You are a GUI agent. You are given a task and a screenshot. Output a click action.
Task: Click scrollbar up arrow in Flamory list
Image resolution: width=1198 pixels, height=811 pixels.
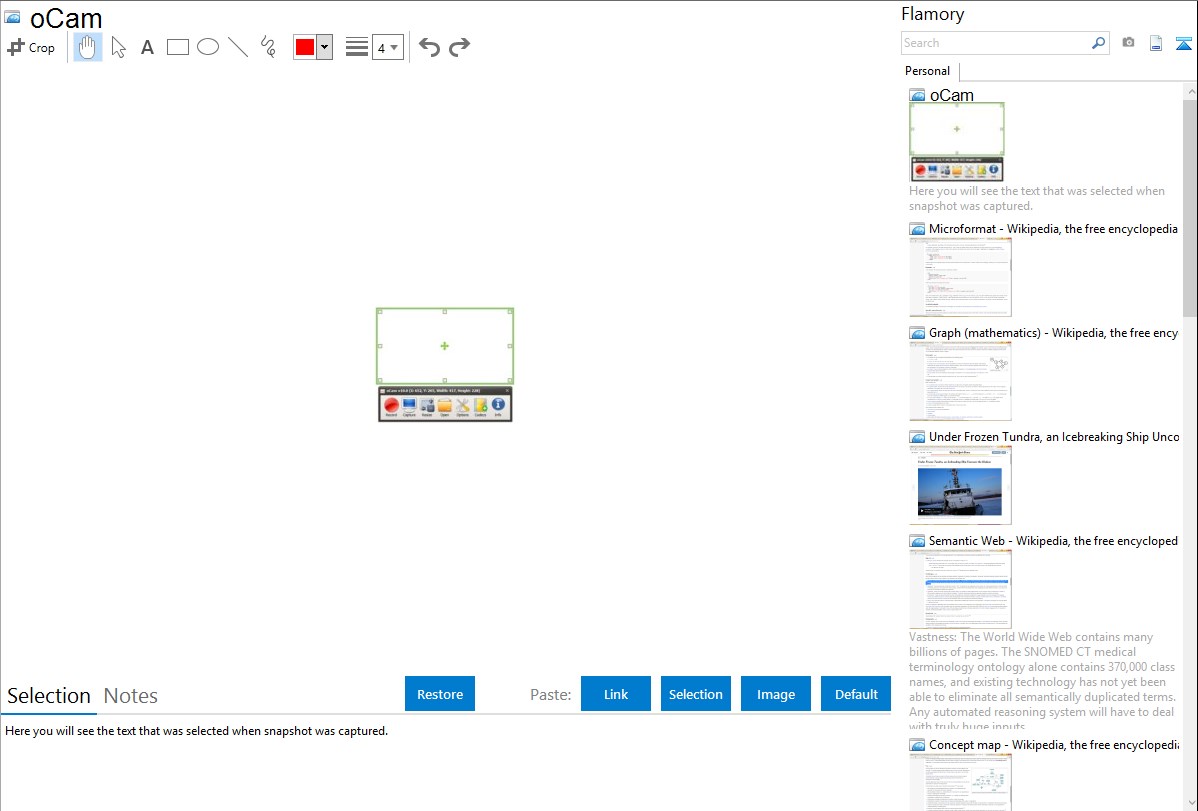click(x=1190, y=91)
